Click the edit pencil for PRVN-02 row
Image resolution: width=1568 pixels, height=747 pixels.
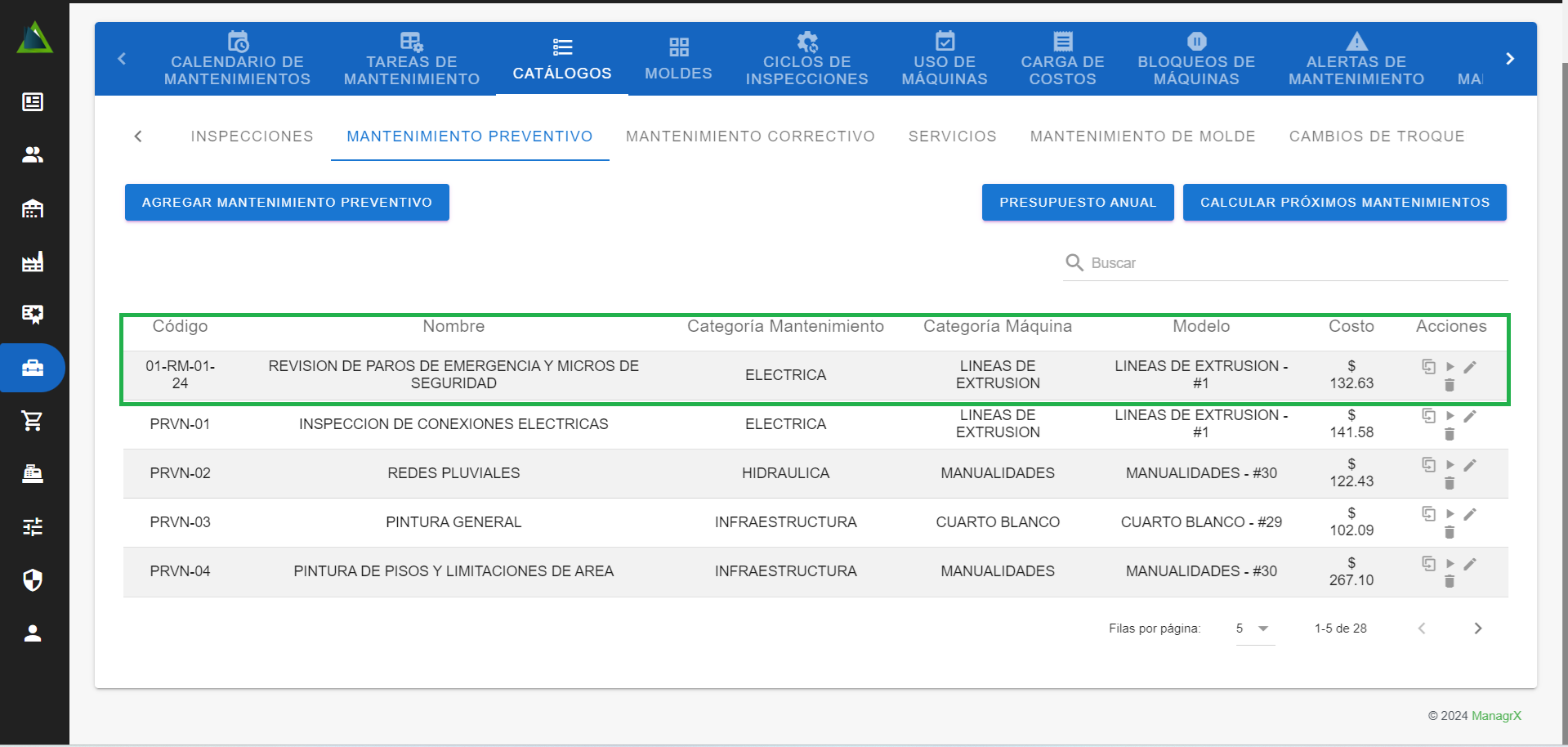click(x=1470, y=465)
